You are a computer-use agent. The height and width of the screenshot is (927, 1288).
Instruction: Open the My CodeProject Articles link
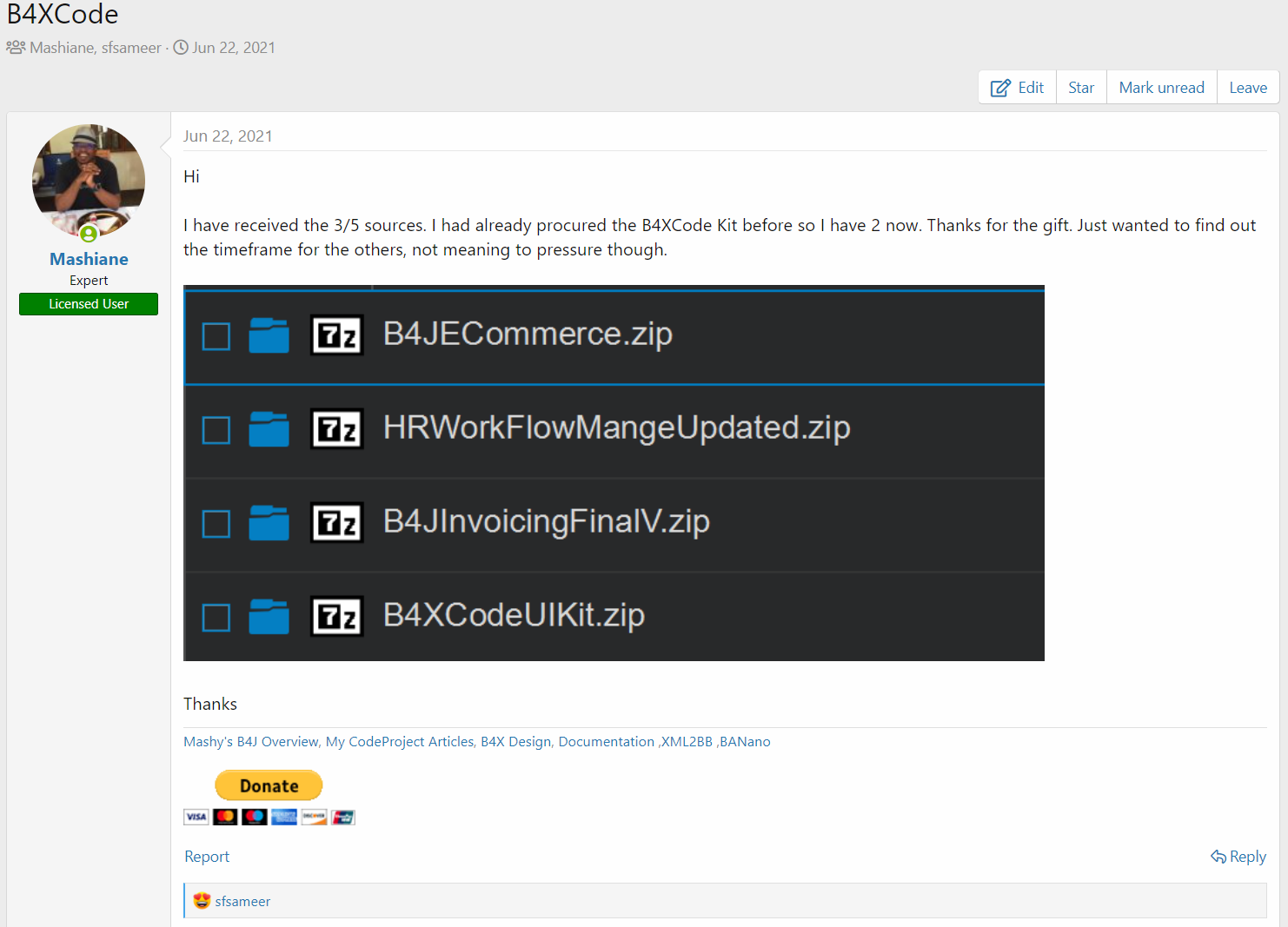[400, 742]
